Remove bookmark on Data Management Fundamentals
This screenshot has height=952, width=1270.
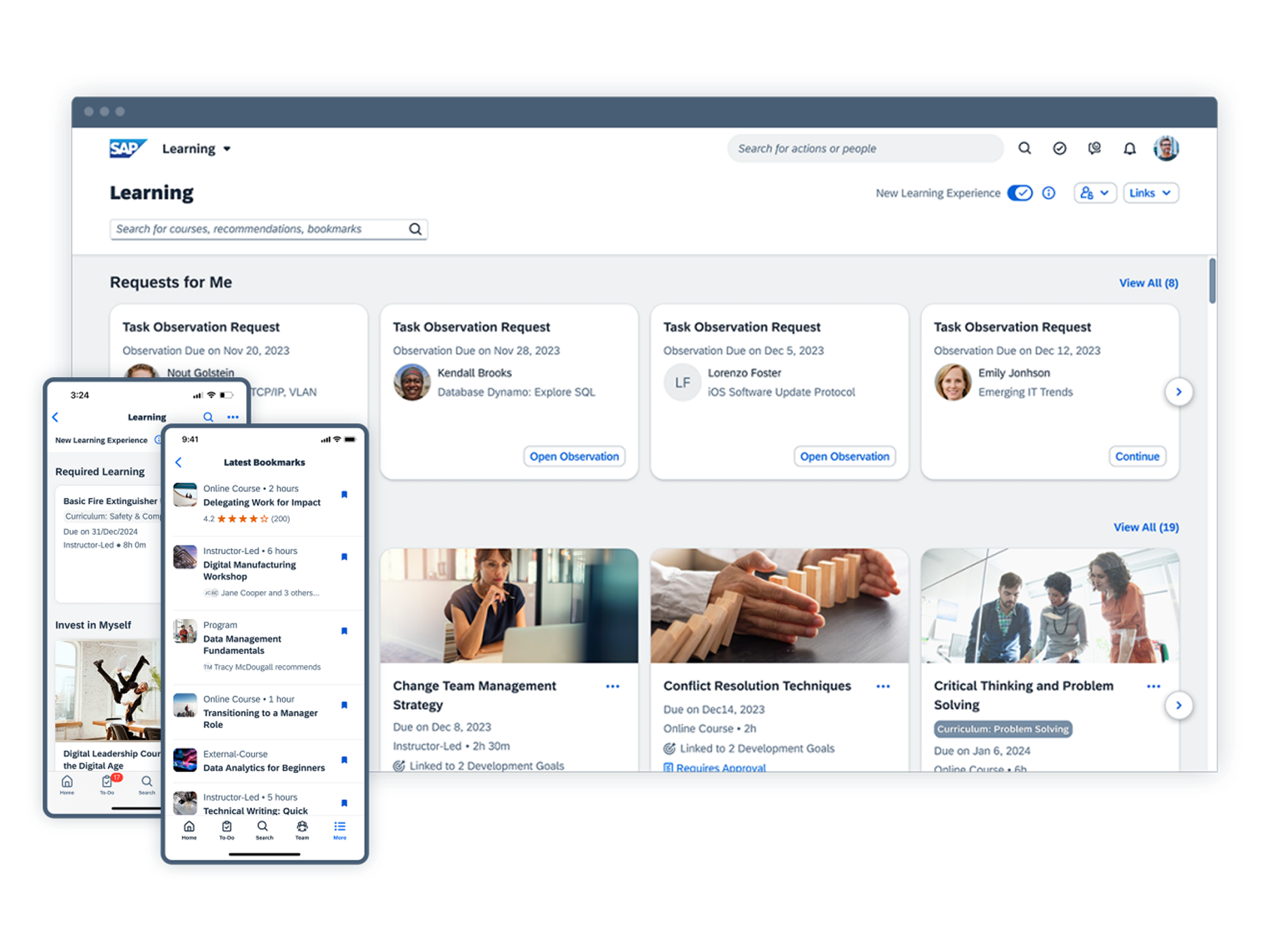[344, 631]
